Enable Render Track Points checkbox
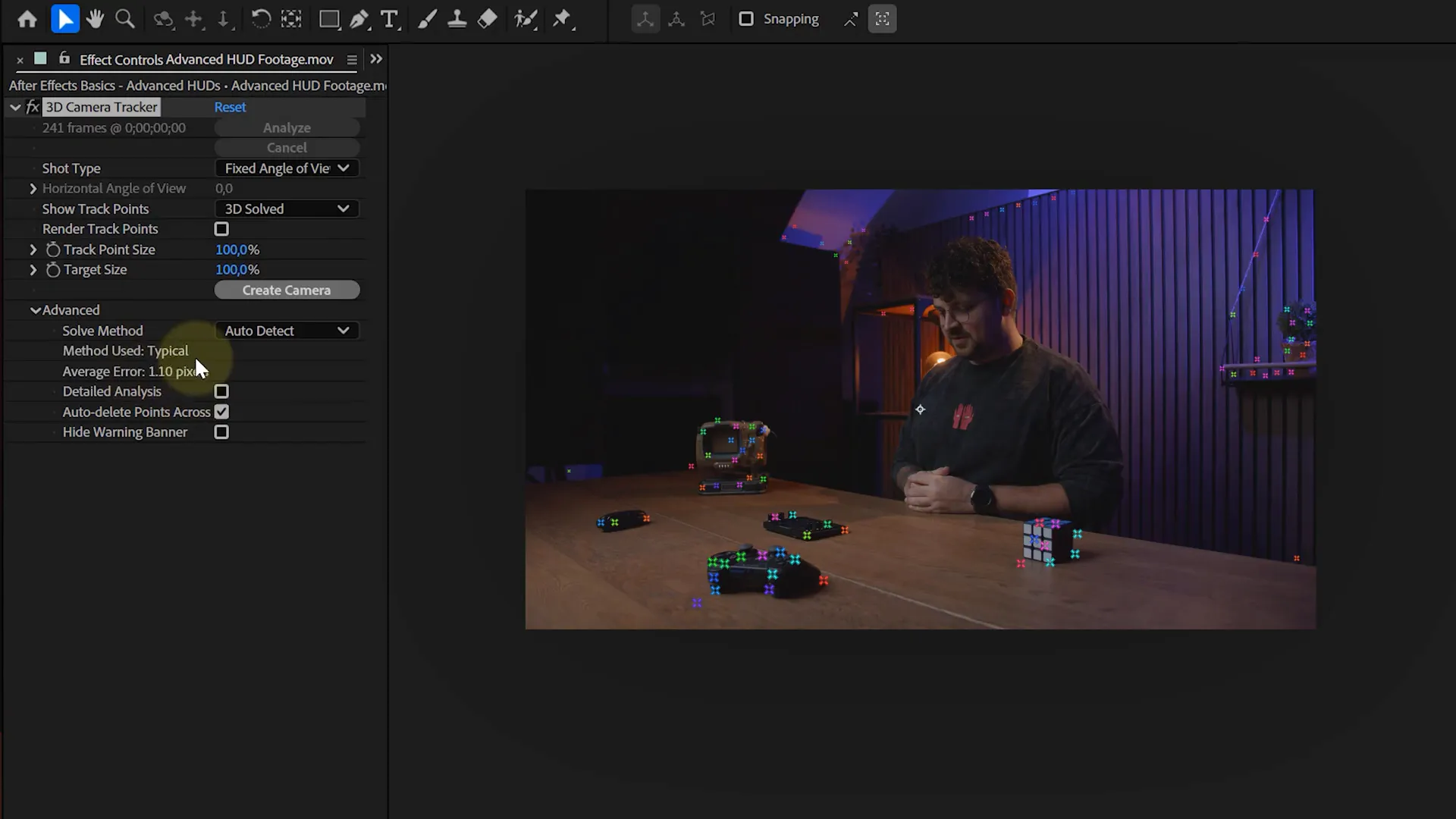This screenshot has height=819, width=1456. 221,229
